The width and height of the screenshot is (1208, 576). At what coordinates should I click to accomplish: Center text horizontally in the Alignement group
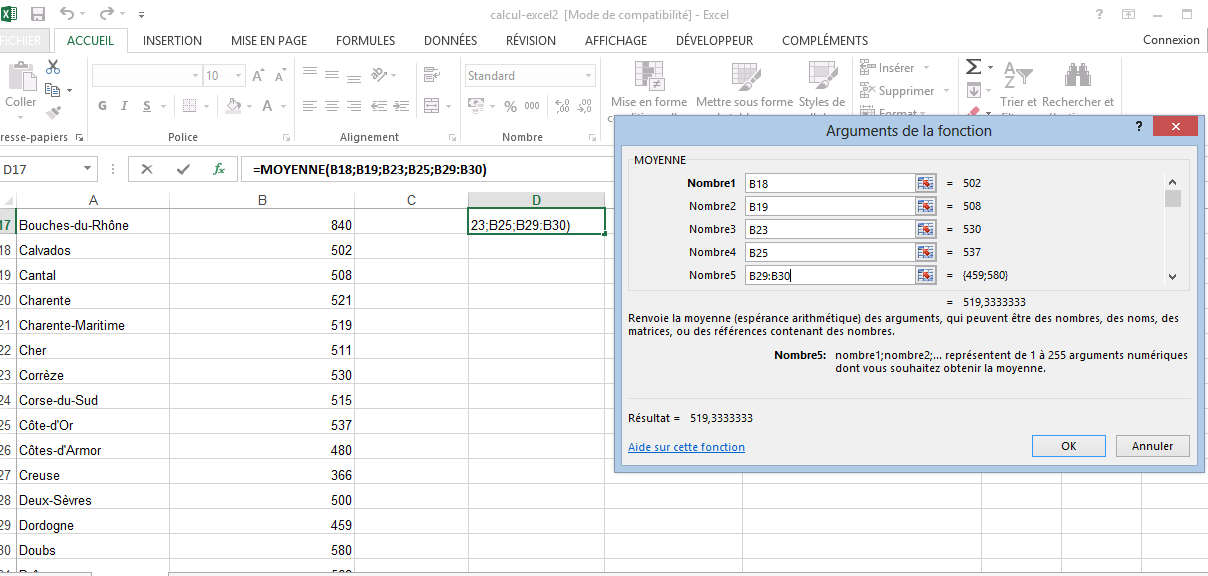click(332, 106)
